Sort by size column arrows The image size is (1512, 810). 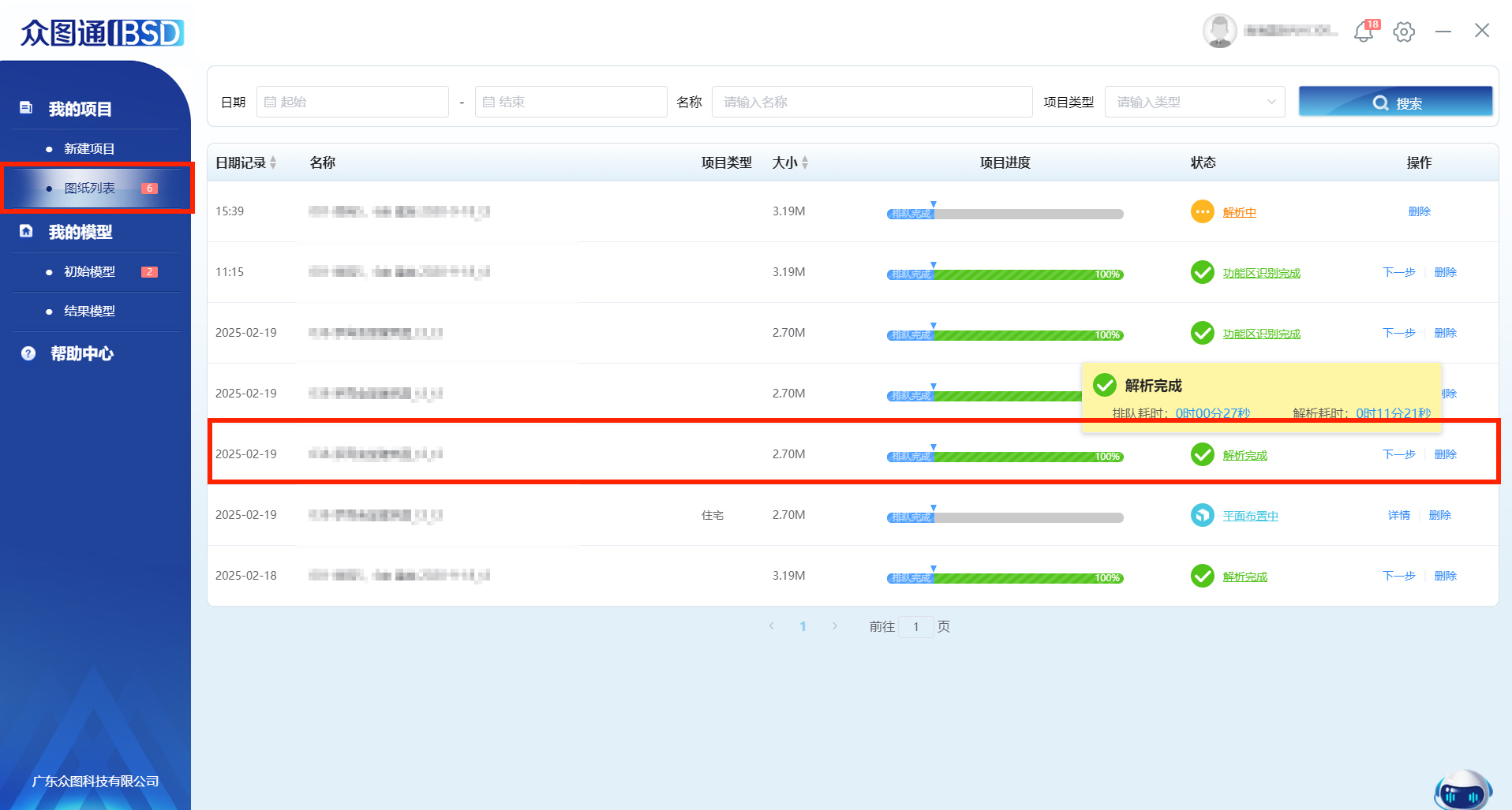click(x=805, y=162)
